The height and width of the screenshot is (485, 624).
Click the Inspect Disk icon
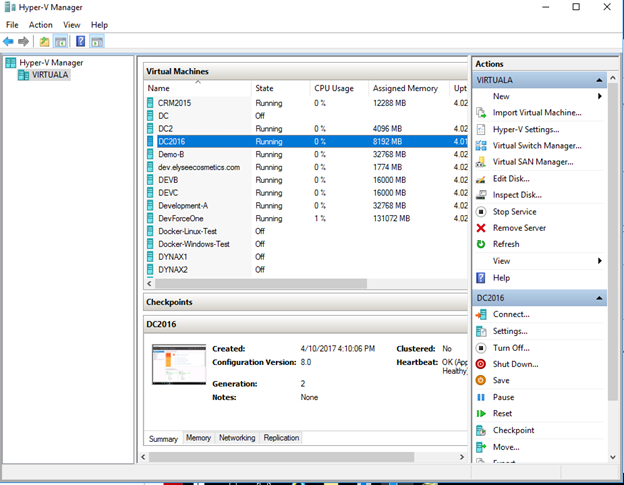[481, 195]
